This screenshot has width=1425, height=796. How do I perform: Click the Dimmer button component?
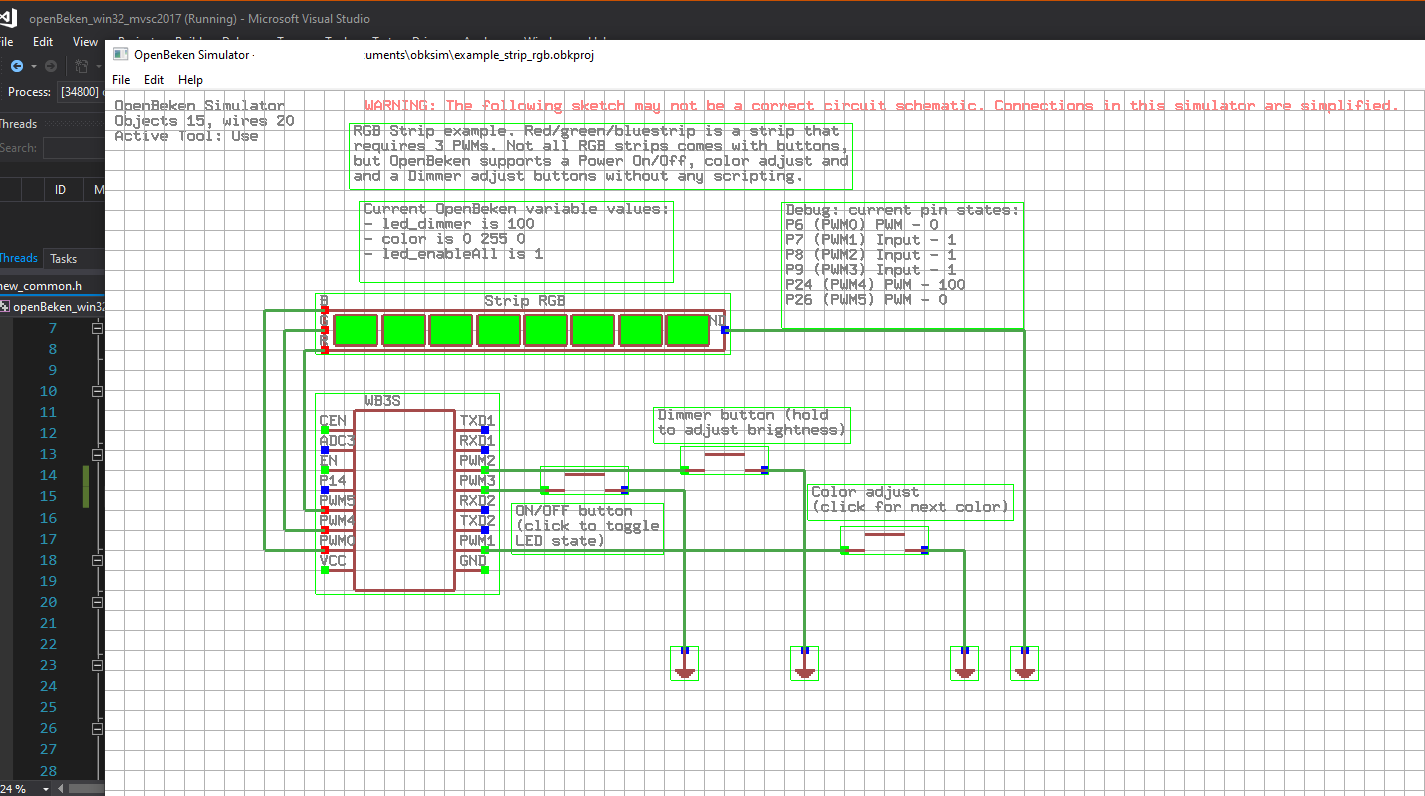(724, 461)
